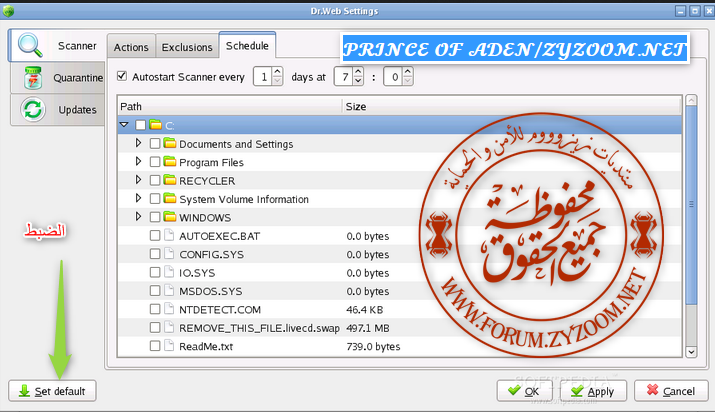Viewport: 715px width, 412px height.
Task: Check the MSDOS.SYS checkbox
Action: (x=155, y=290)
